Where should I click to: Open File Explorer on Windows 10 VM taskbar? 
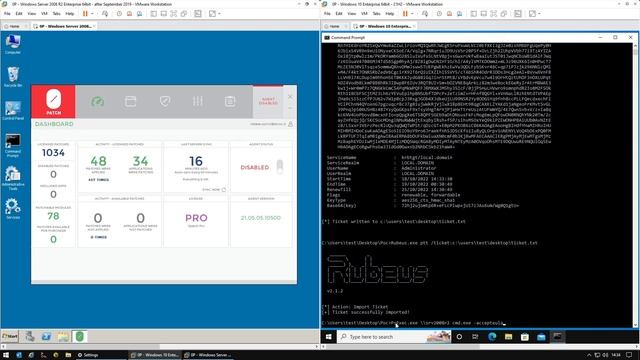point(508,337)
